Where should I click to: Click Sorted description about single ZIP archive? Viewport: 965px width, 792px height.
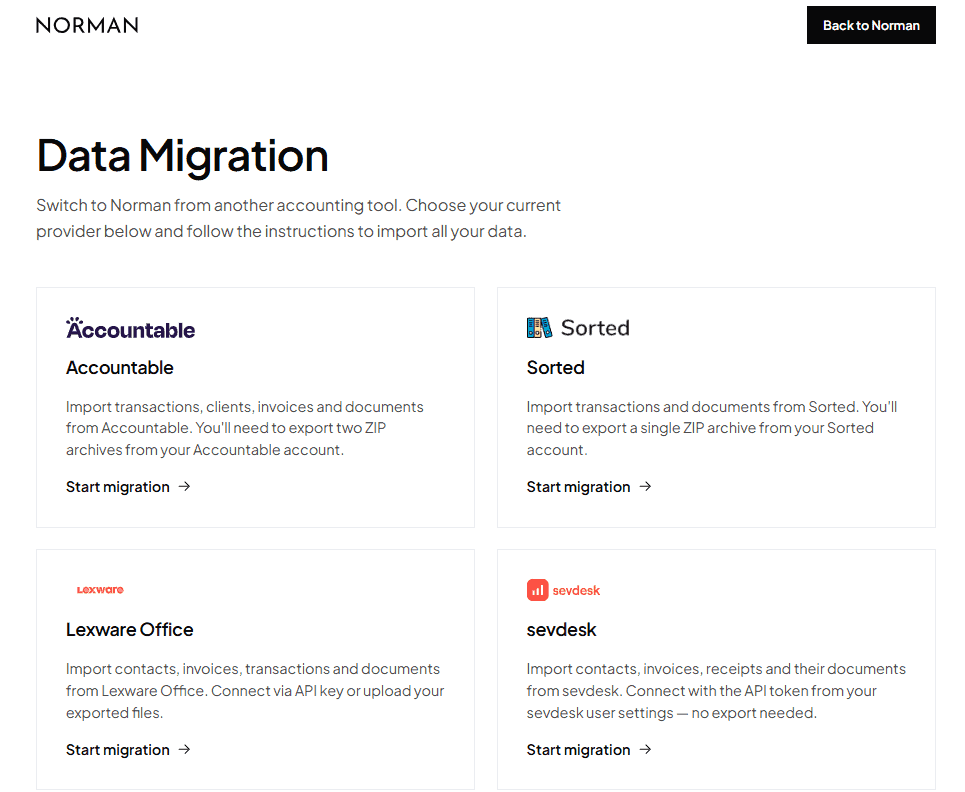tap(711, 428)
